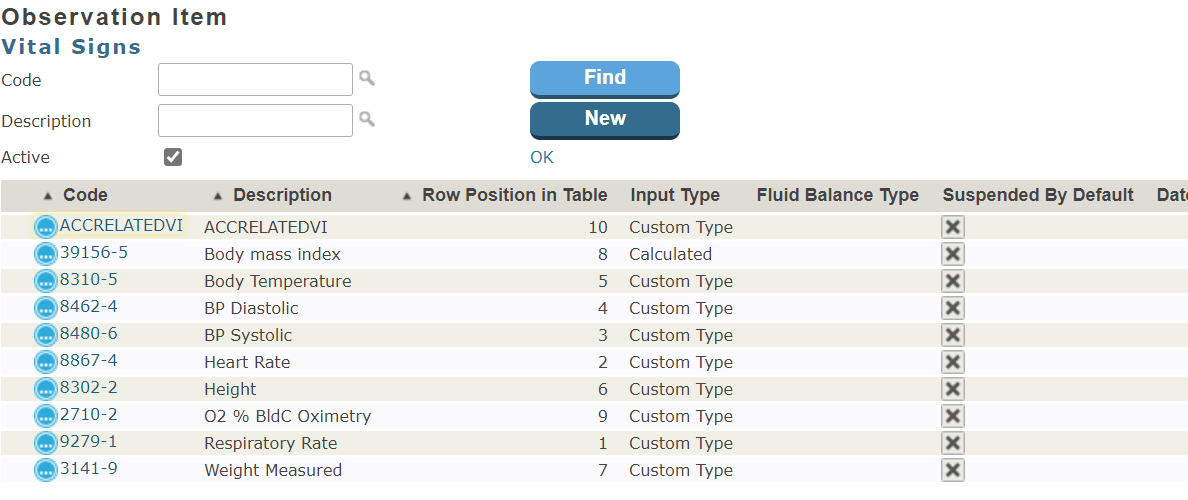Click the Fluid Balance Type column header
Viewport: 1188px width, 500px height.
837,195
